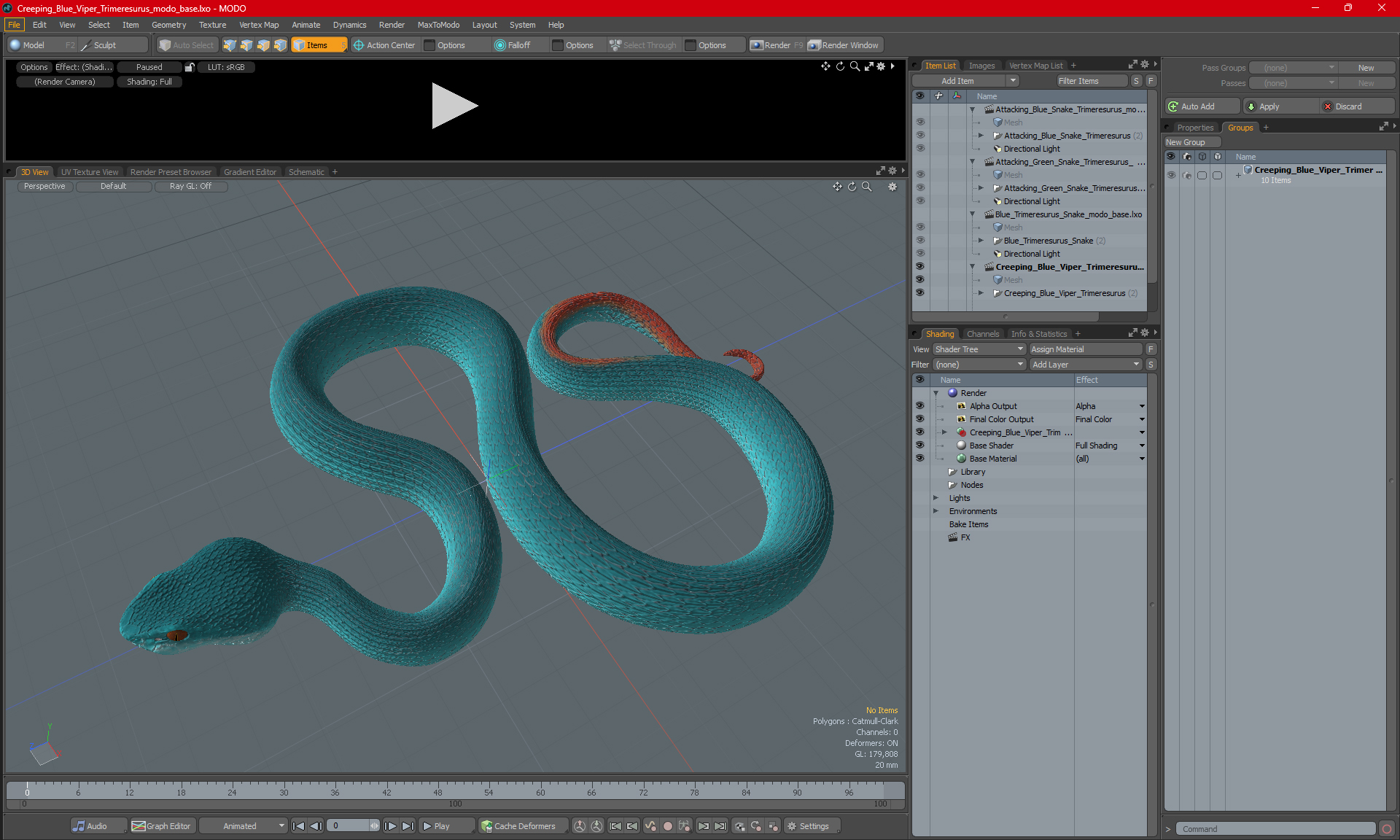
Task: Switch to UV Texture View tab
Action: (x=90, y=172)
